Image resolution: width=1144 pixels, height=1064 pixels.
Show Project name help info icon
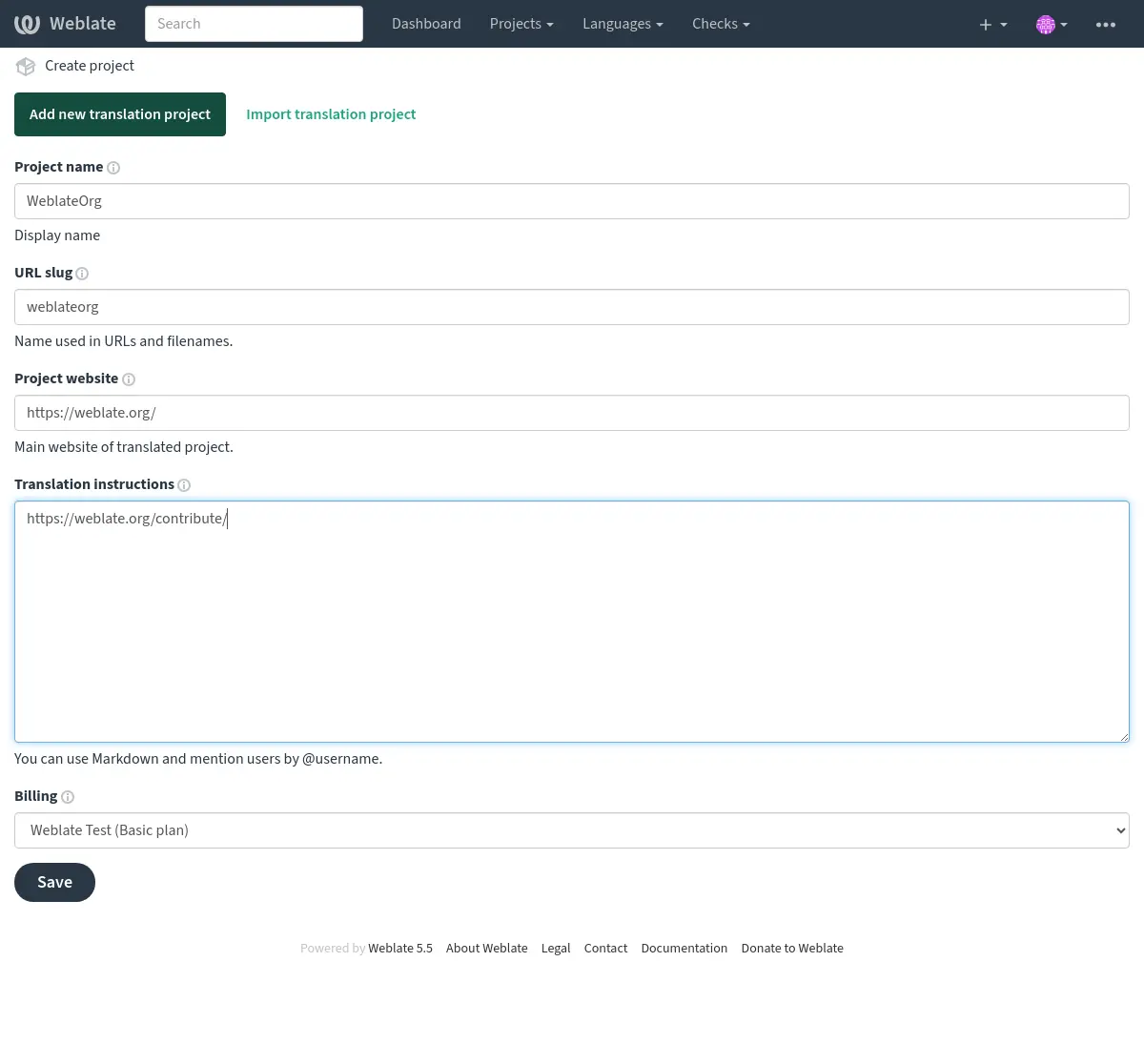pyautogui.click(x=113, y=168)
